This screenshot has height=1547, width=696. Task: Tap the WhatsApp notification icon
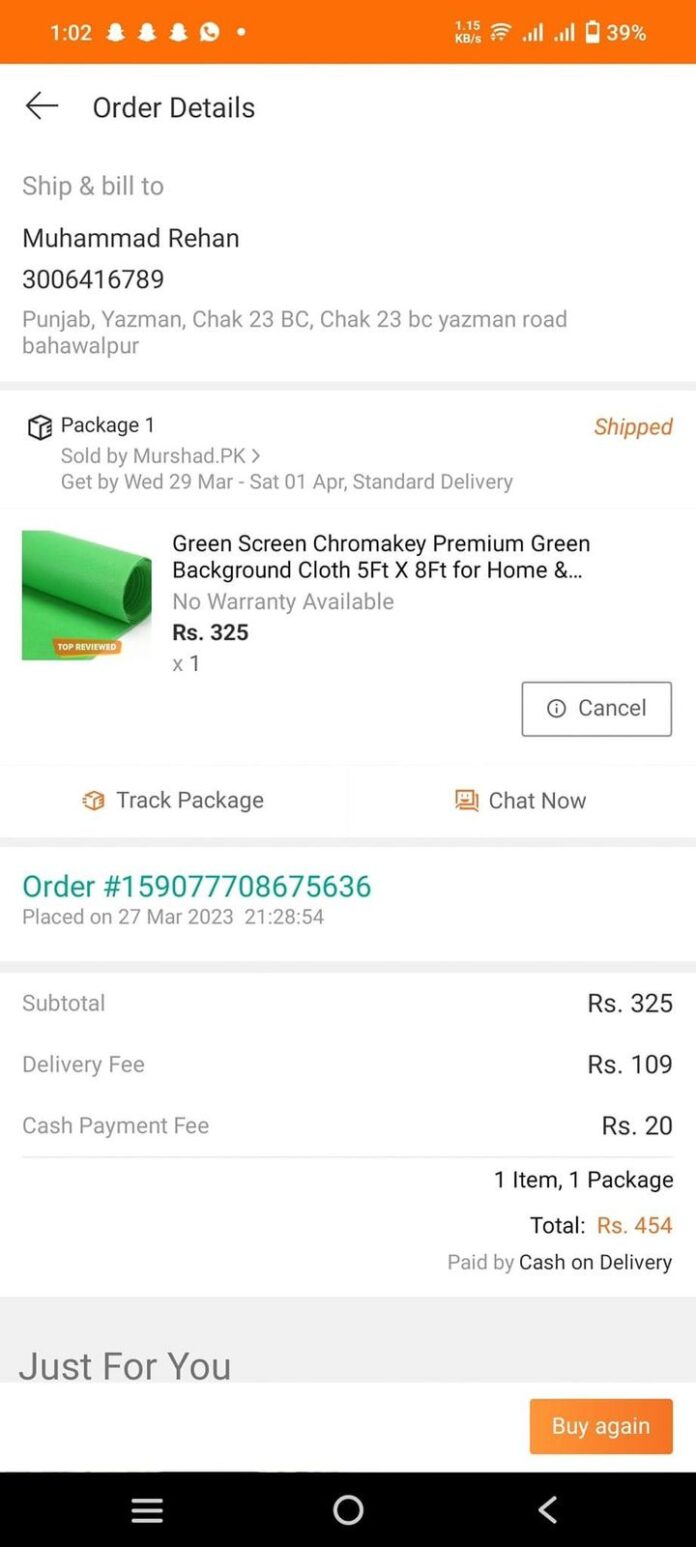pyautogui.click(x=209, y=32)
